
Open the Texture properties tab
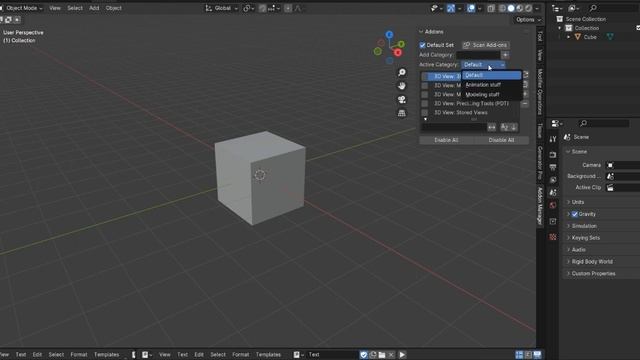point(553,237)
